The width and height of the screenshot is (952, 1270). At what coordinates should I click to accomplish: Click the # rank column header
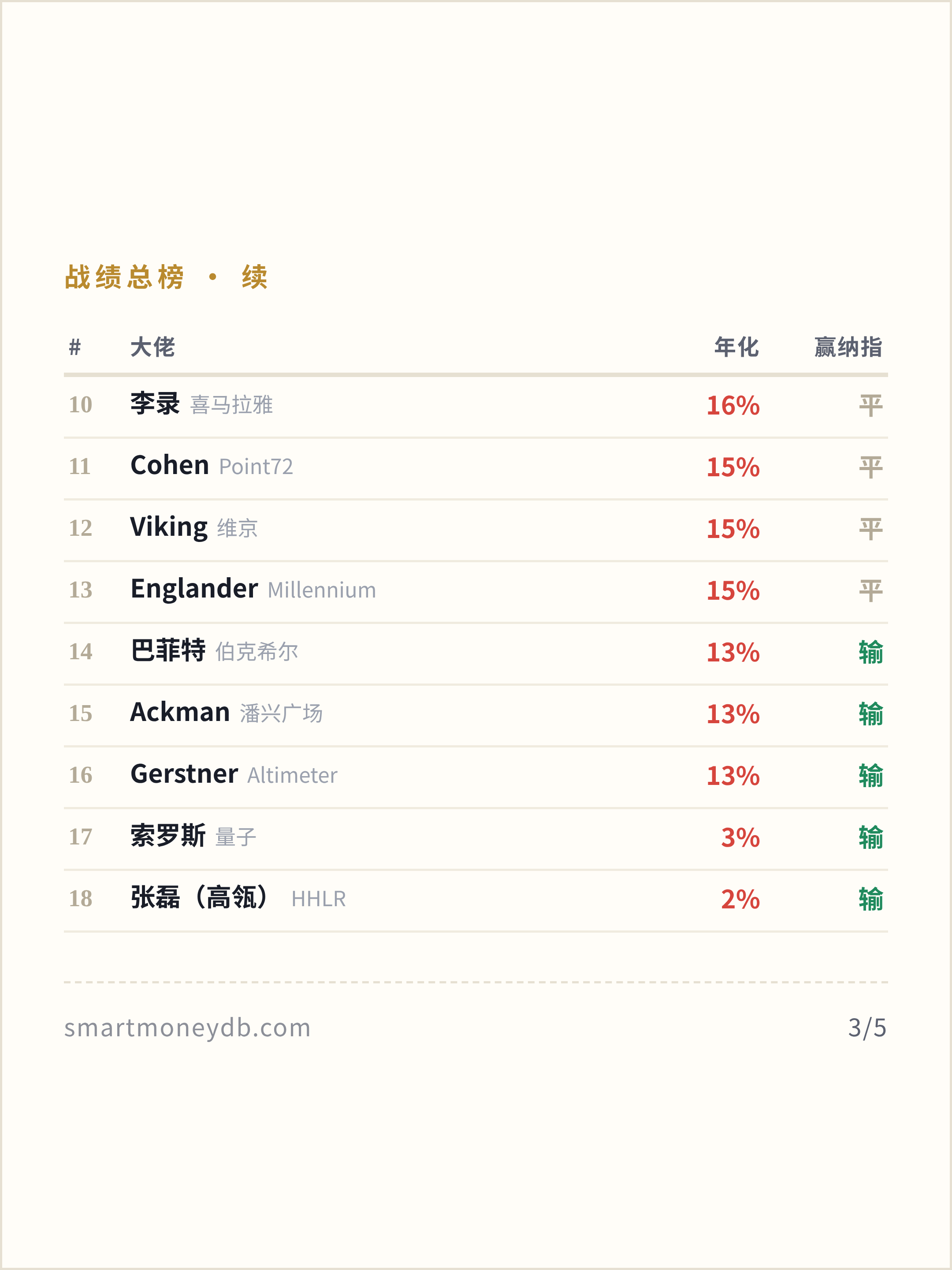[74, 347]
